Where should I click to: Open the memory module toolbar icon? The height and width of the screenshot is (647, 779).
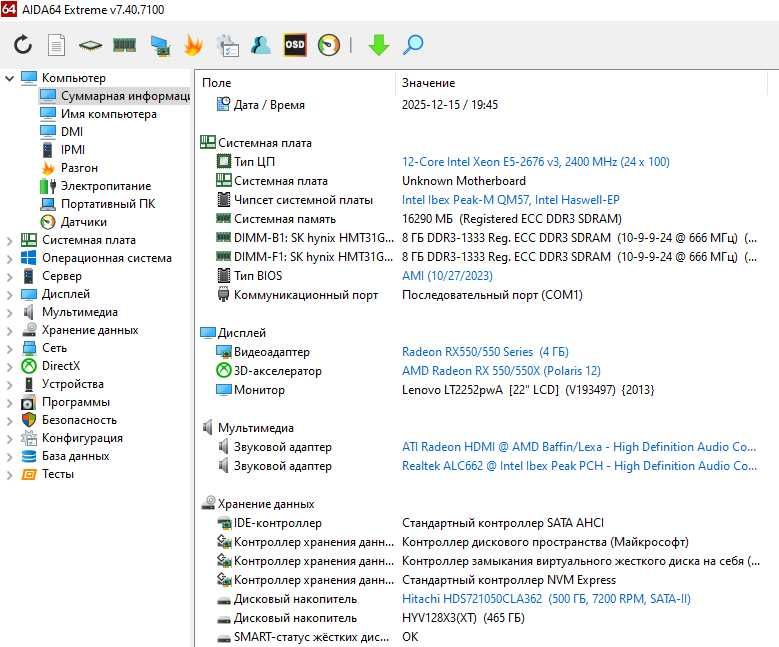click(x=125, y=45)
